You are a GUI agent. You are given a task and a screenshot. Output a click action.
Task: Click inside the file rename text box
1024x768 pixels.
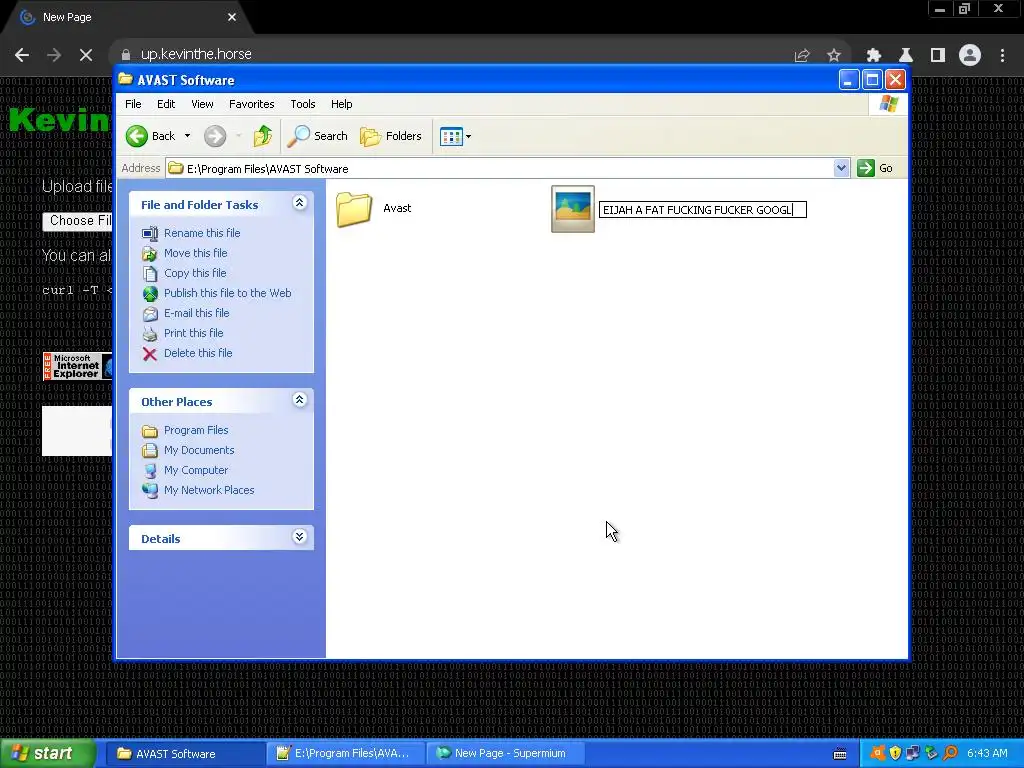703,210
